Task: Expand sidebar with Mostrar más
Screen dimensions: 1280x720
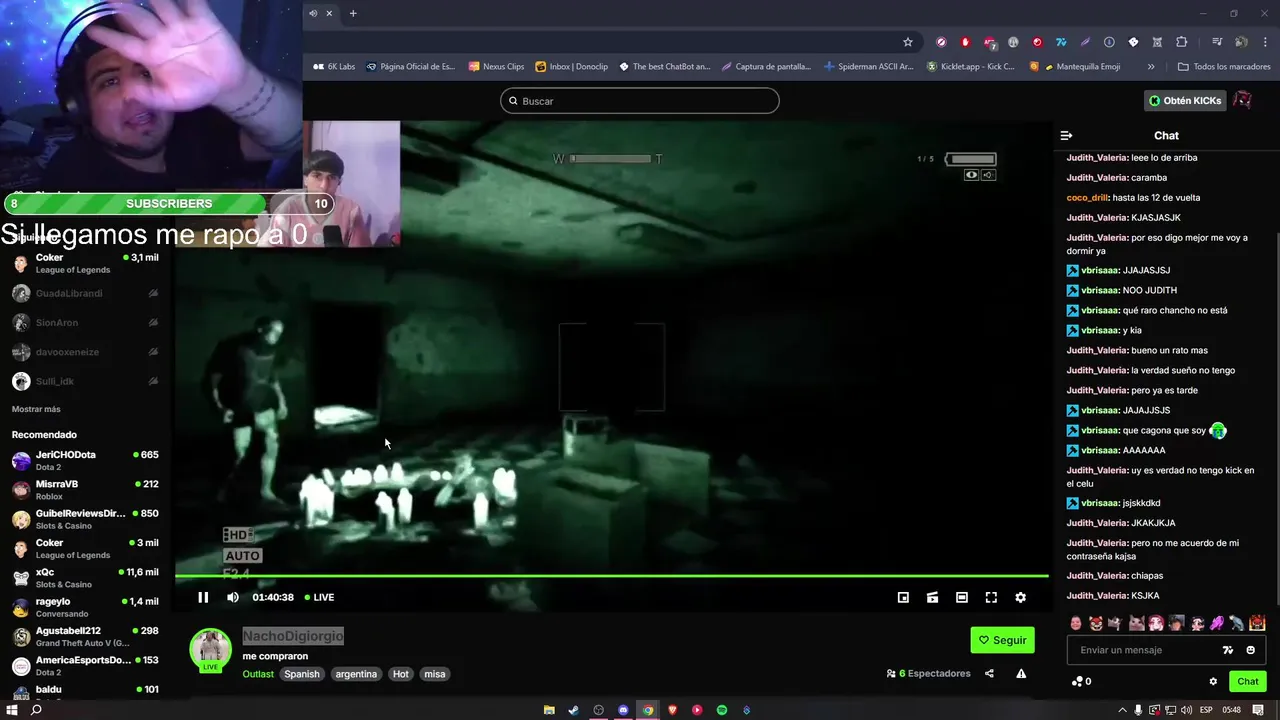Action: tap(36, 409)
